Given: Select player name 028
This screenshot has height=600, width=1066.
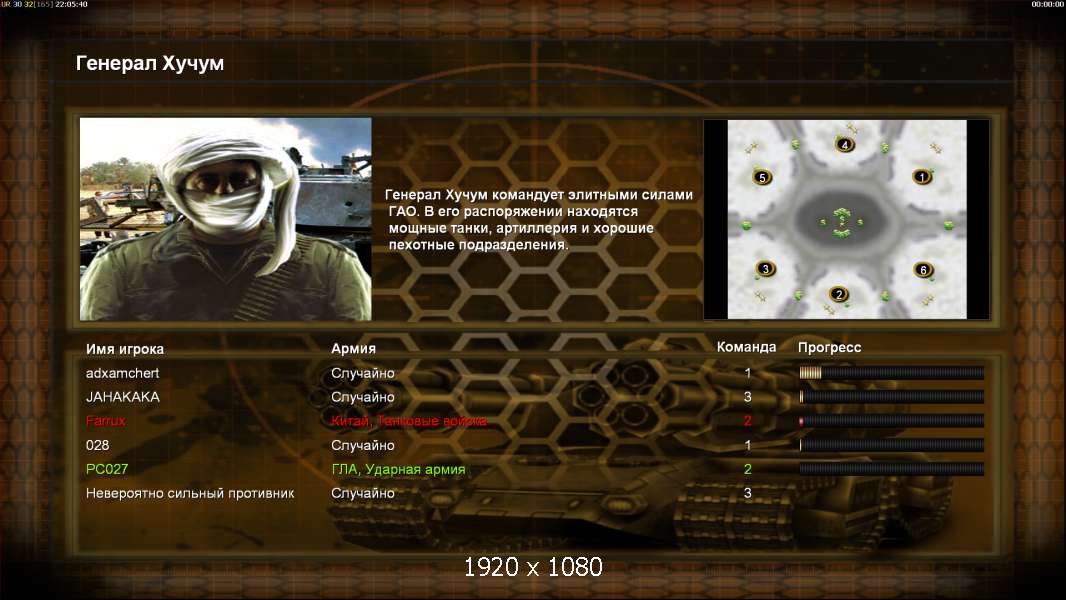Looking at the screenshot, I should 97,445.
